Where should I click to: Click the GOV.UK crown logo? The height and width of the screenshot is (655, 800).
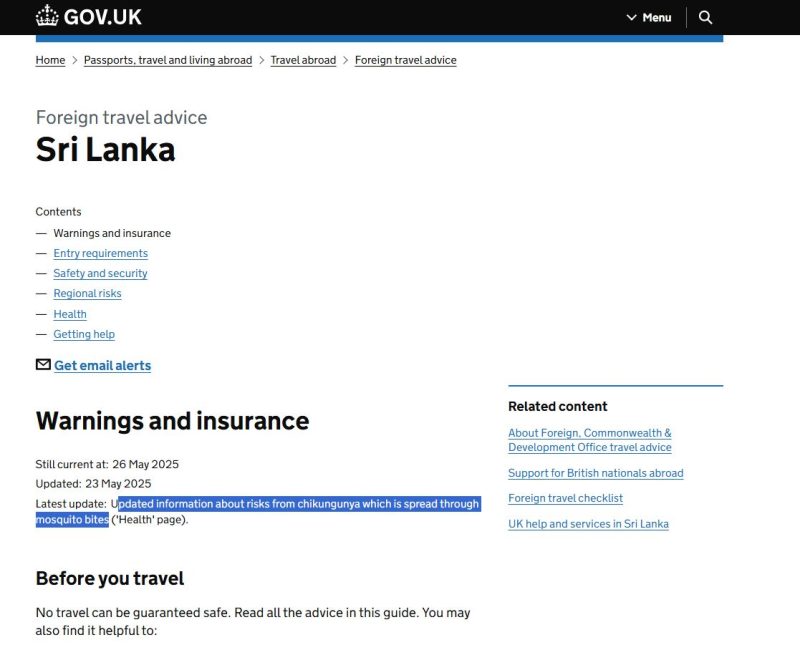pyautogui.click(x=47, y=16)
